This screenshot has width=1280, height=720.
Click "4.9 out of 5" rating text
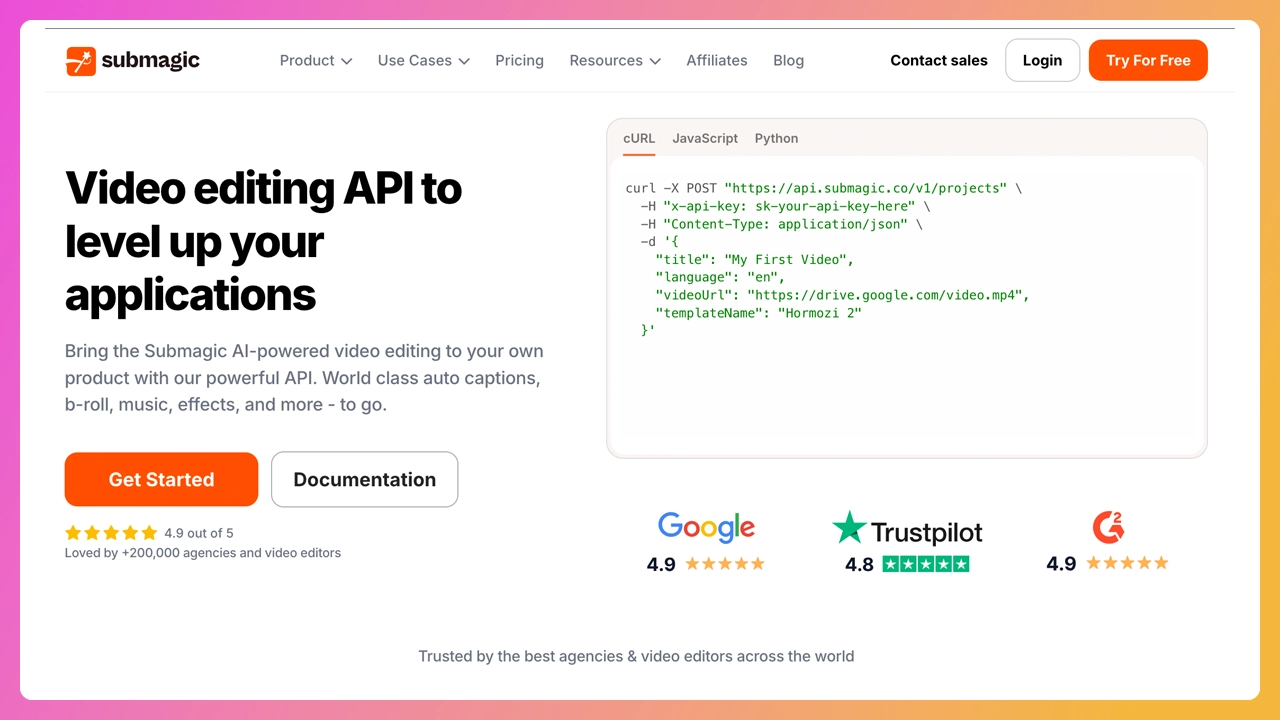(199, 533)
